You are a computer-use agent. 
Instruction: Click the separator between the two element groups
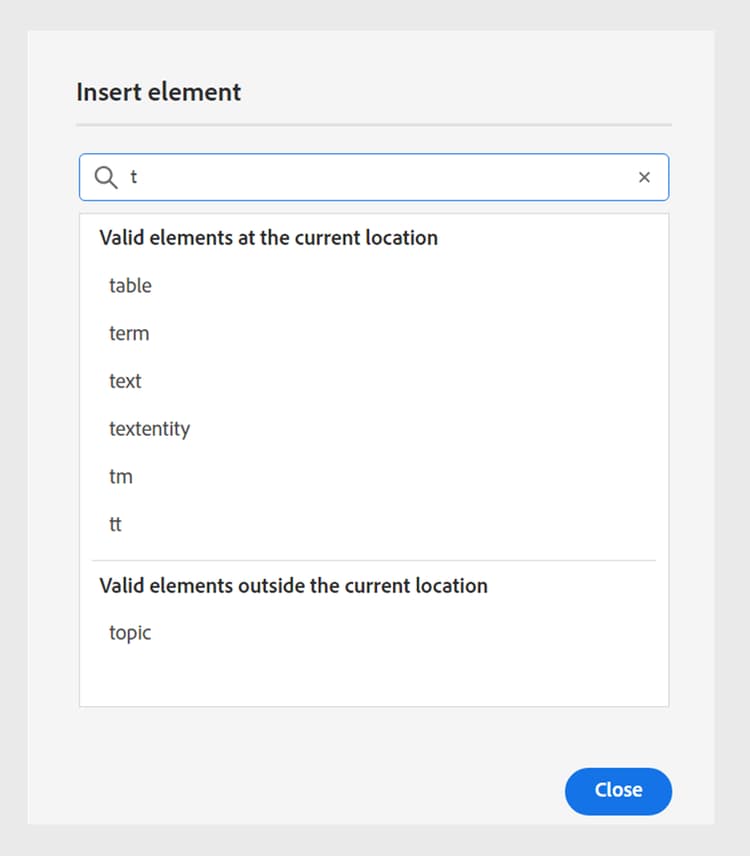click(374, 560)
